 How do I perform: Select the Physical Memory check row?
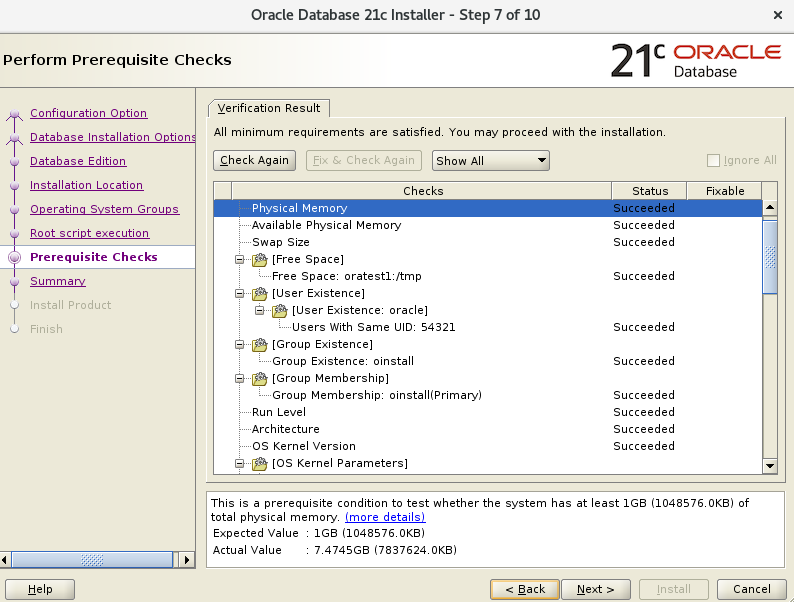pos(488,209)
